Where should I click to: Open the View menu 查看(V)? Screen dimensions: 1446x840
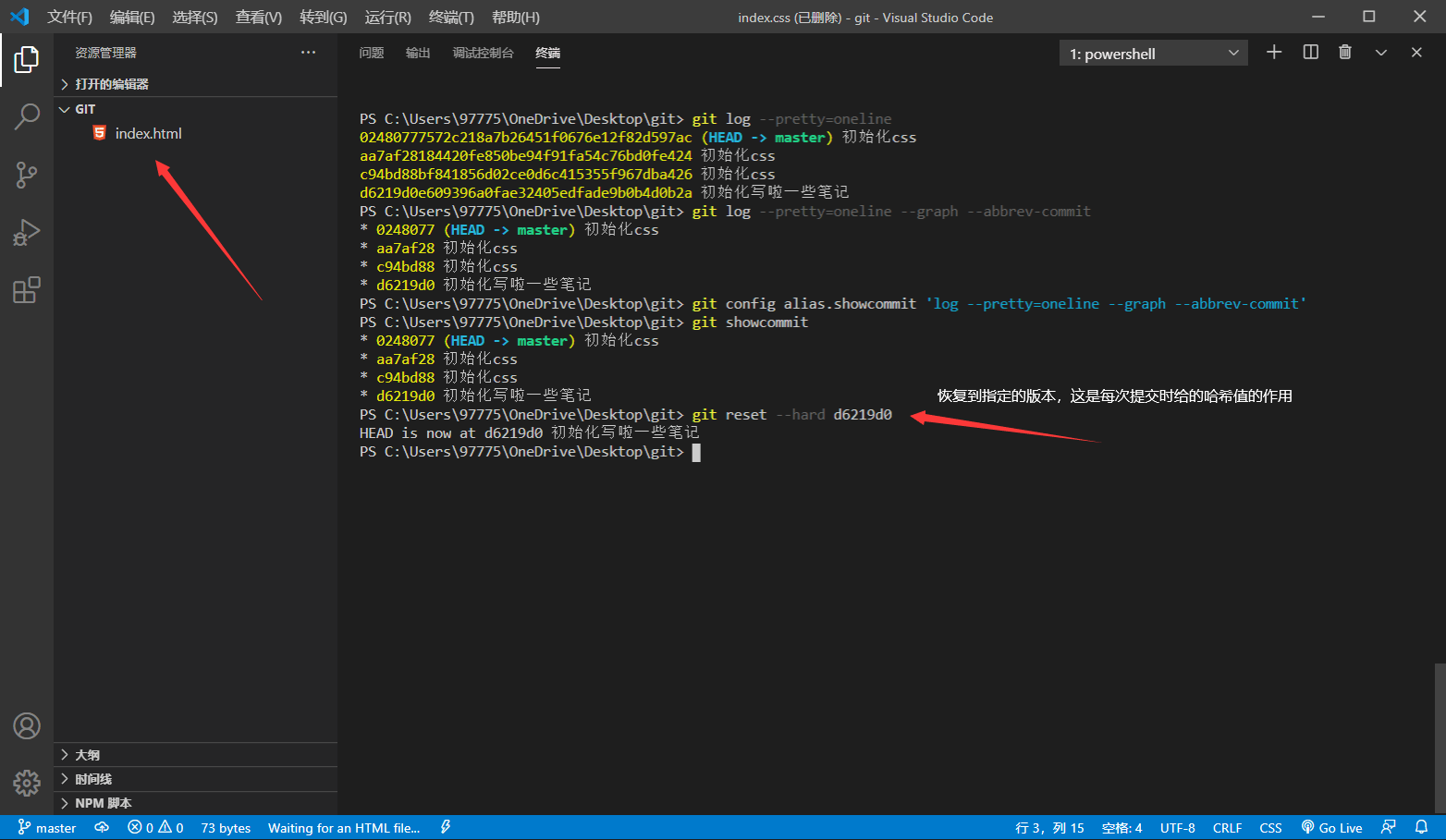pyautogui.click(x=259, y=18)
